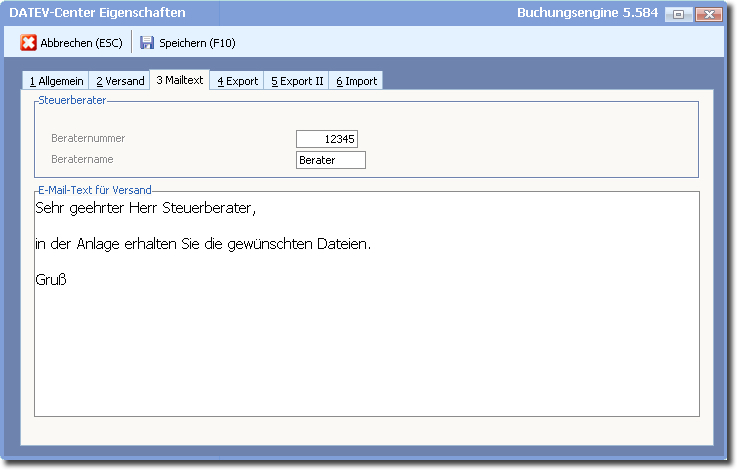Close the DATEV-Center Eigenschaften window

[709, 15]
